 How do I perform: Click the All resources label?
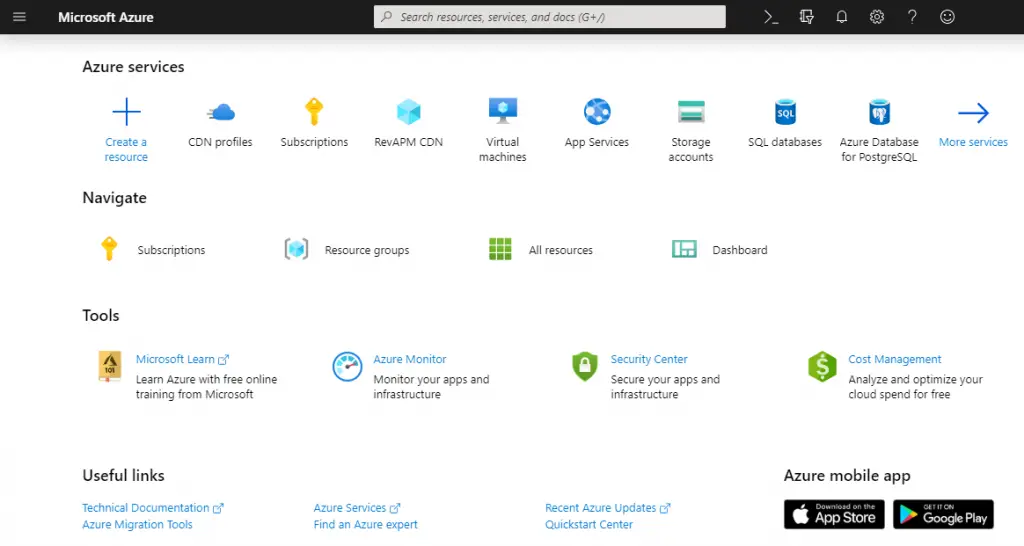click(x=560, y=250)
